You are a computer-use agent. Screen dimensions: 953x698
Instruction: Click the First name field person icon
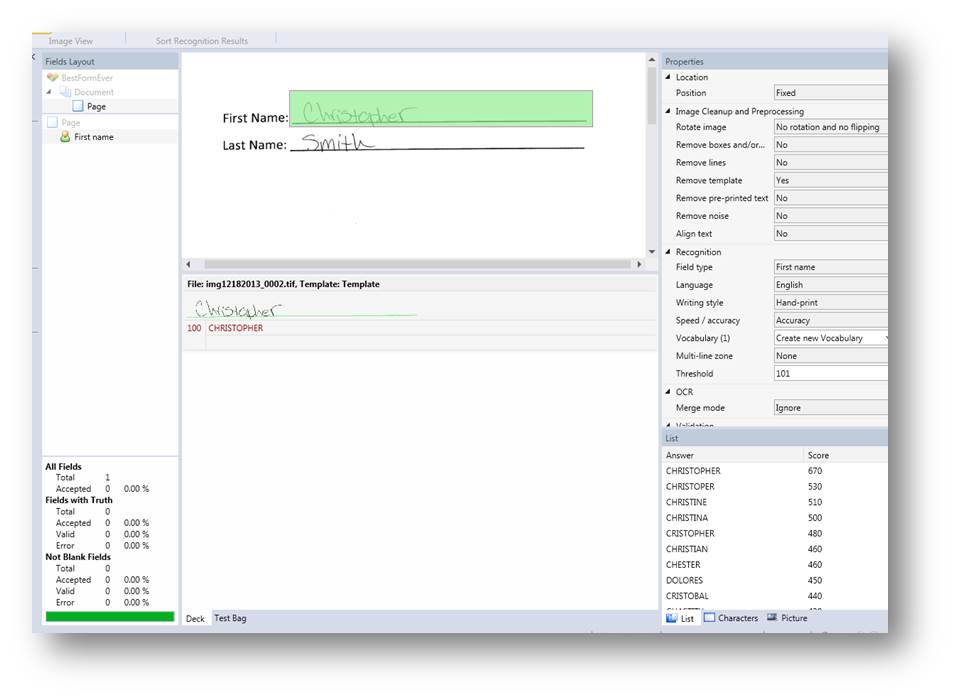[x=65, y=137]
